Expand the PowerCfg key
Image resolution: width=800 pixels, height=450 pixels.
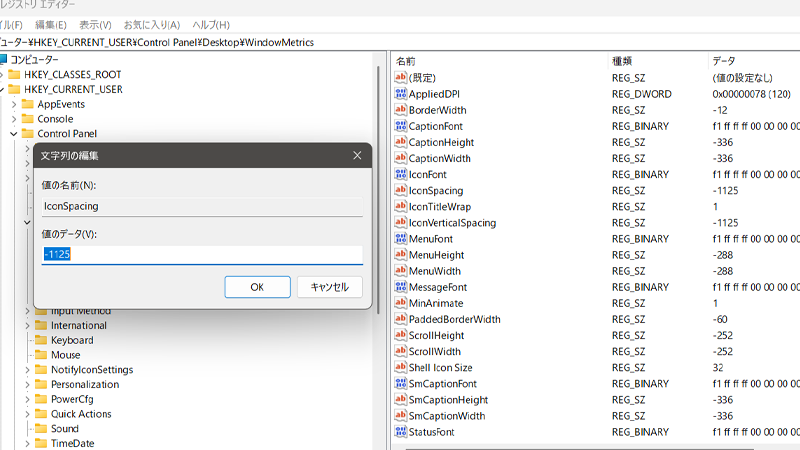(27, 399)
